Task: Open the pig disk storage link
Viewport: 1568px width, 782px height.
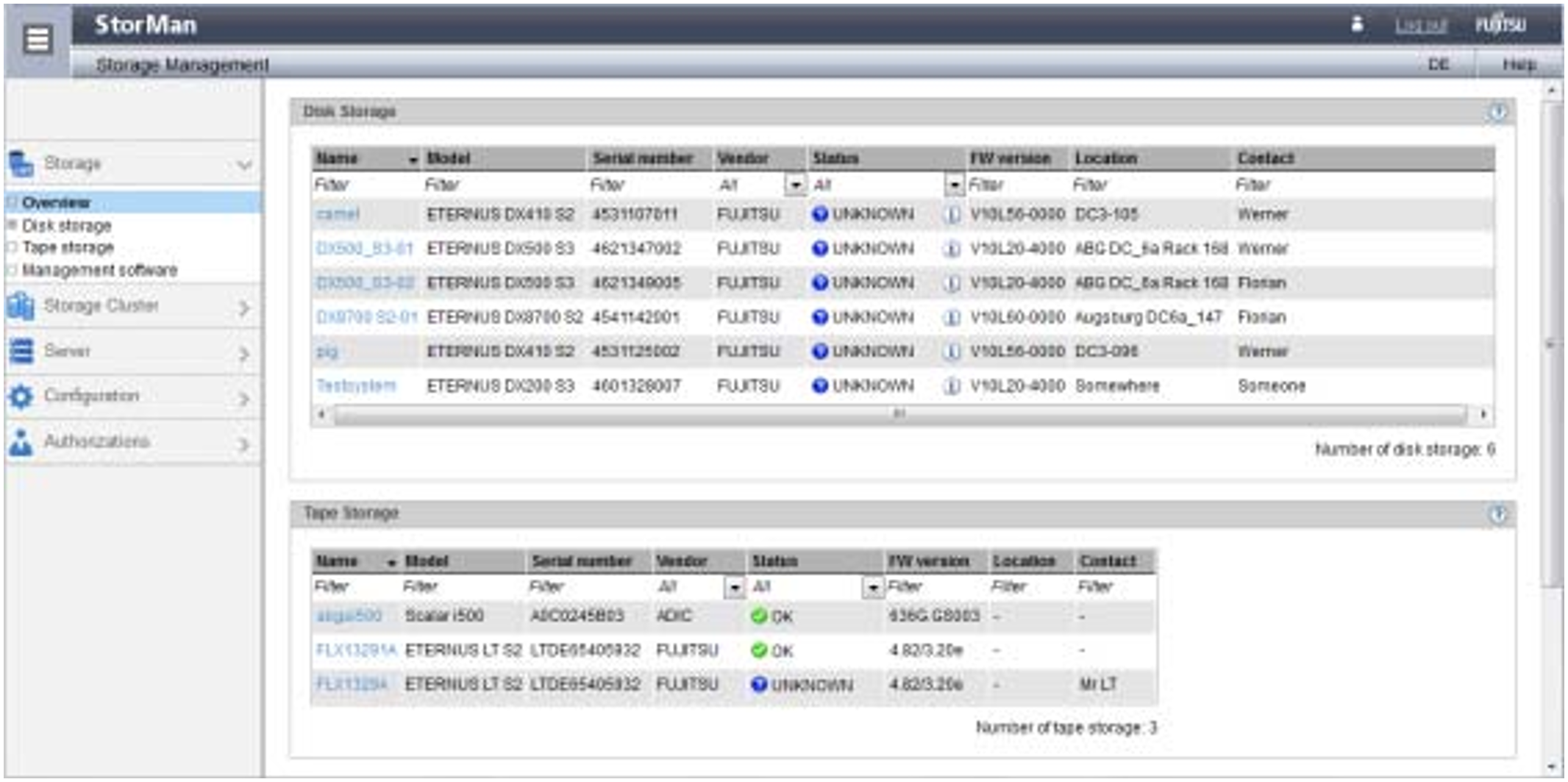Action: tap(327, 352)
